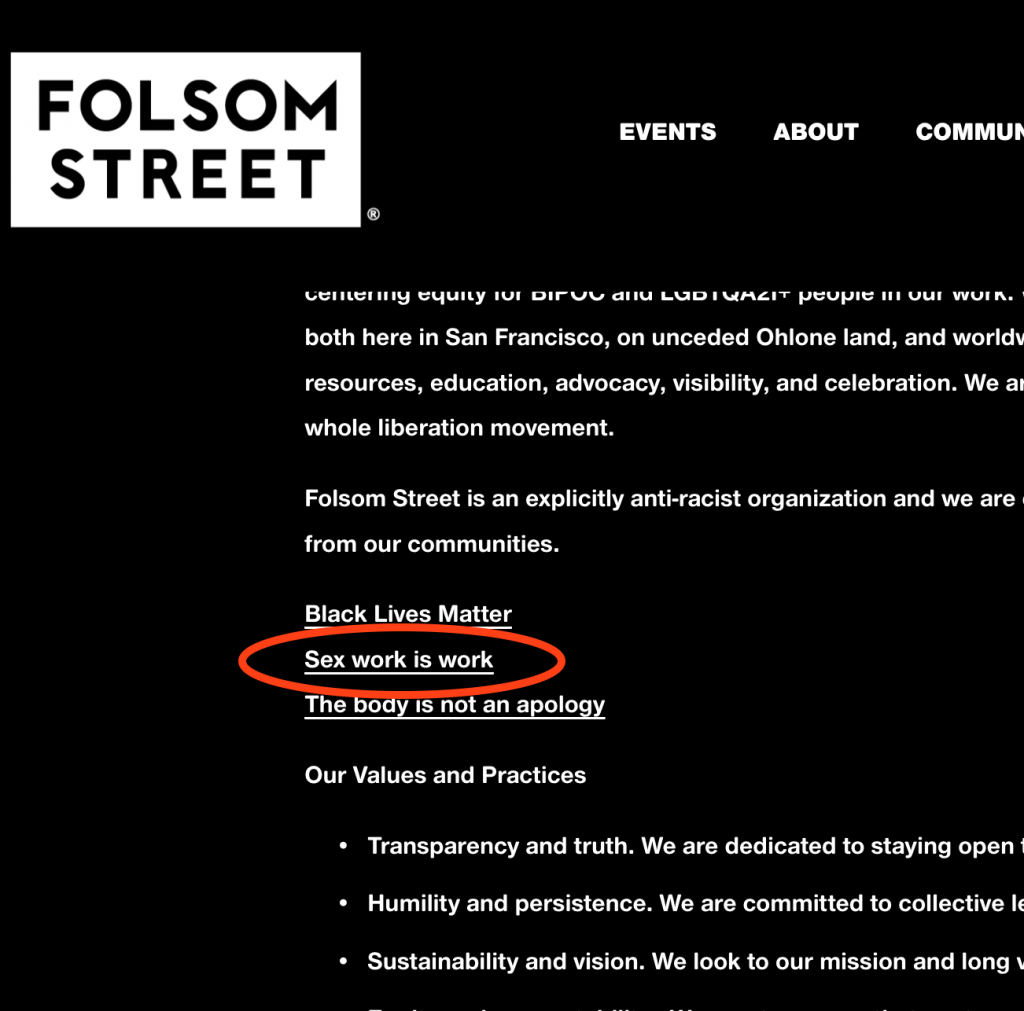Click the bullet dot before "Sustainability and vision"
The image size is (1024, 1011).
[343, 962]
